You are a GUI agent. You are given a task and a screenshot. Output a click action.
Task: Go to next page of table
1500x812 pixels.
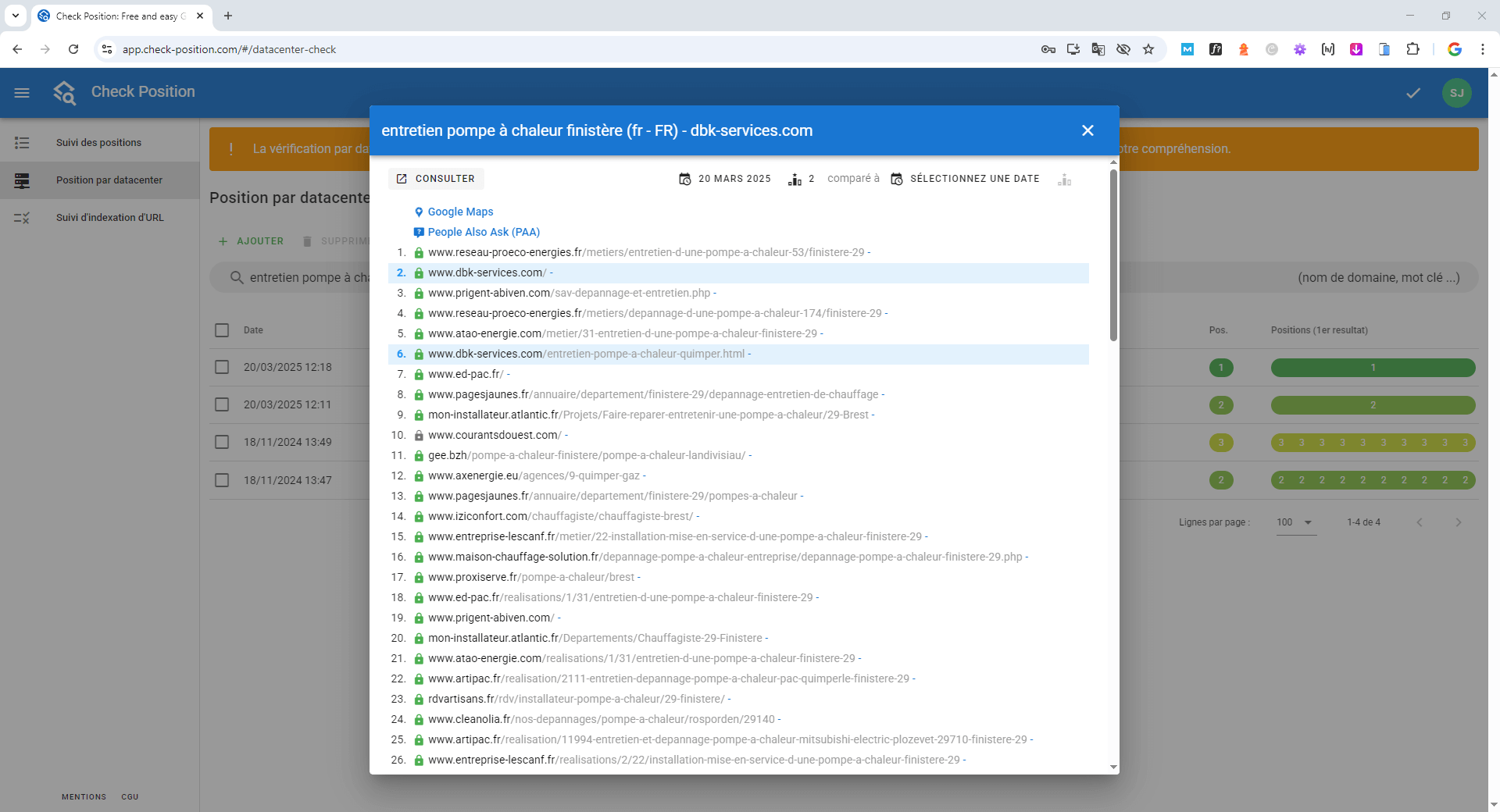click(x=1459, y=522)
